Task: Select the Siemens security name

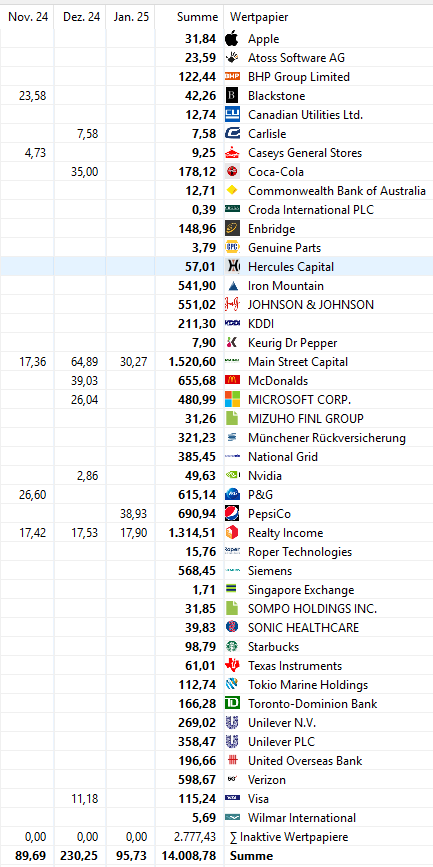Action: point(270,571)
